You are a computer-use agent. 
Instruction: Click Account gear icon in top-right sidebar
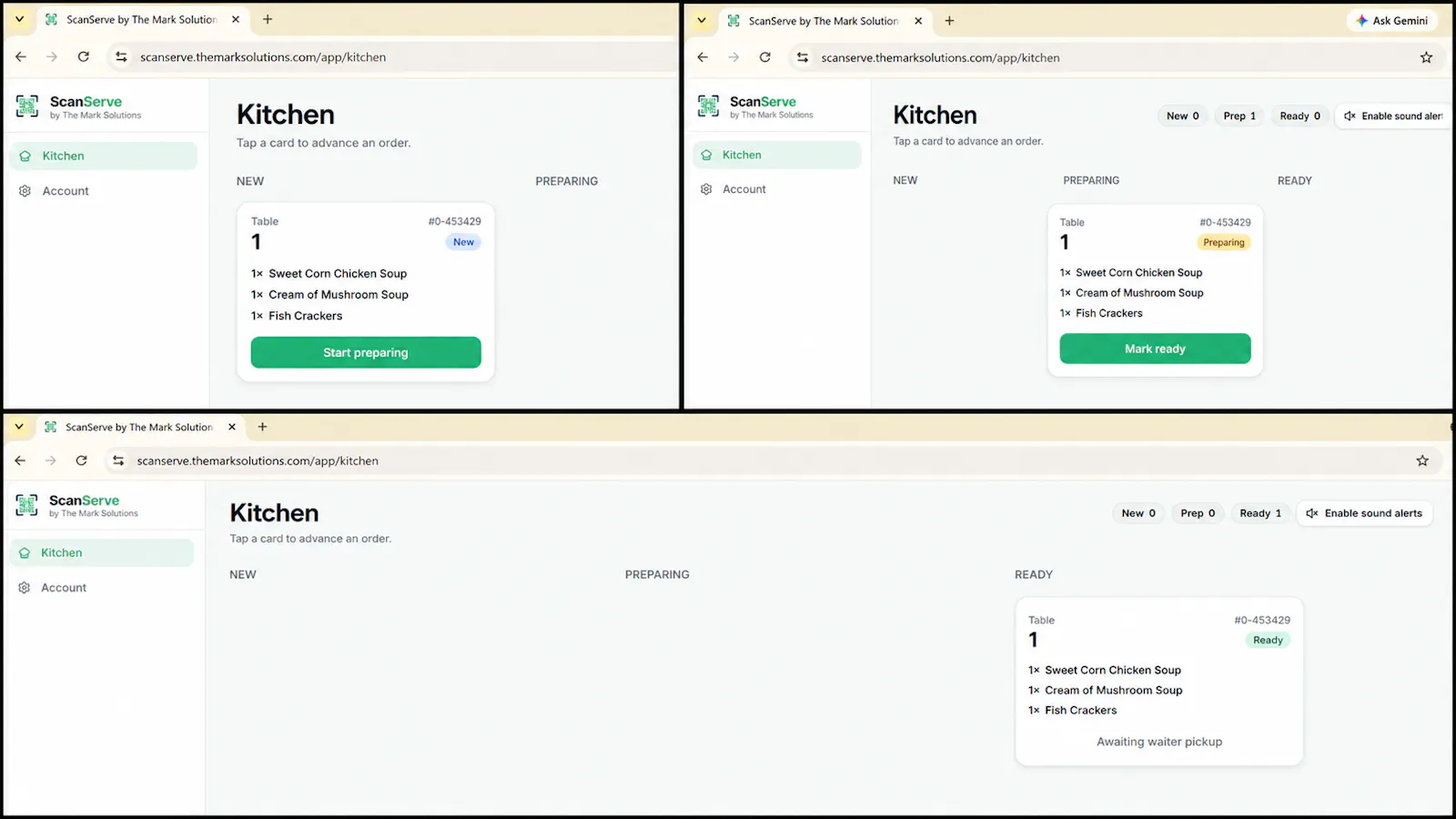(706, 189)
